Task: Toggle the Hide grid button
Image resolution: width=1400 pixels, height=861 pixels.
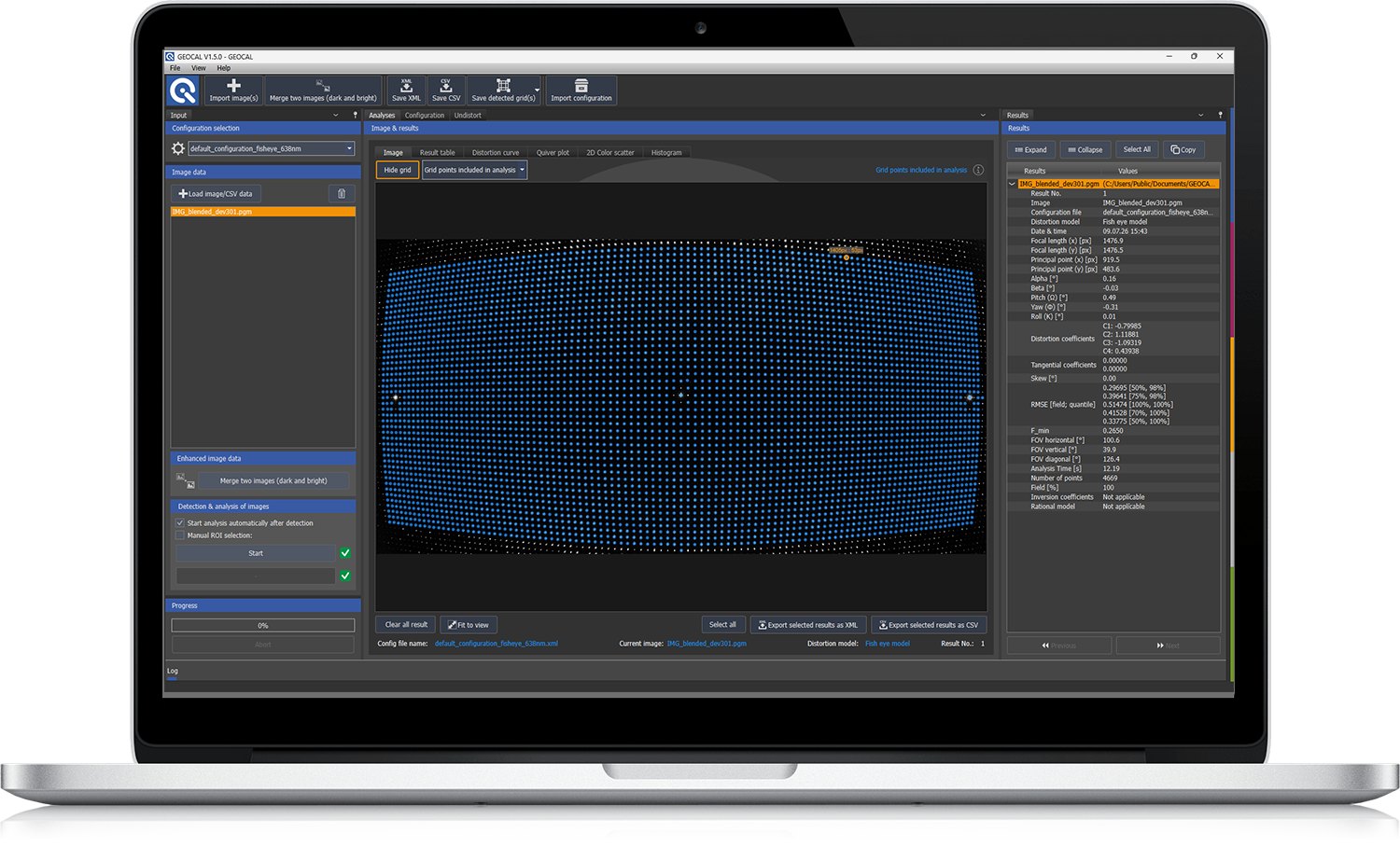Action: pyautogui.click(x=398, y=170)
